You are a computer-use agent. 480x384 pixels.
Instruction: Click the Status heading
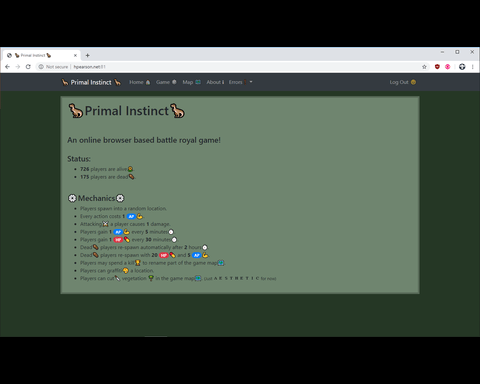click(79, 159)
